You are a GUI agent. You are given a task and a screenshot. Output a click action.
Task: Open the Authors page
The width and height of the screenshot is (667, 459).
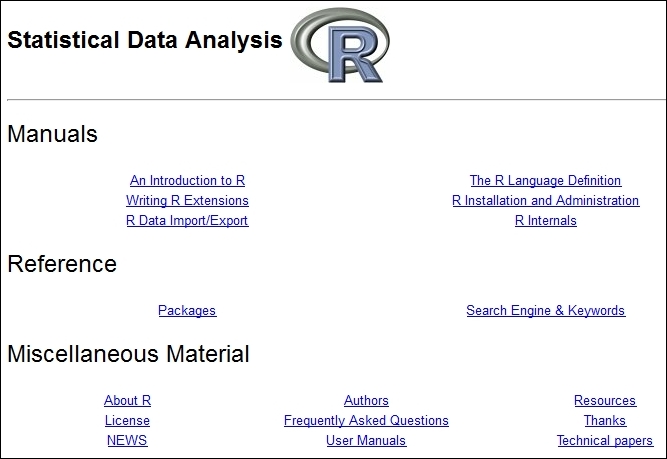[x=366, y=400]
